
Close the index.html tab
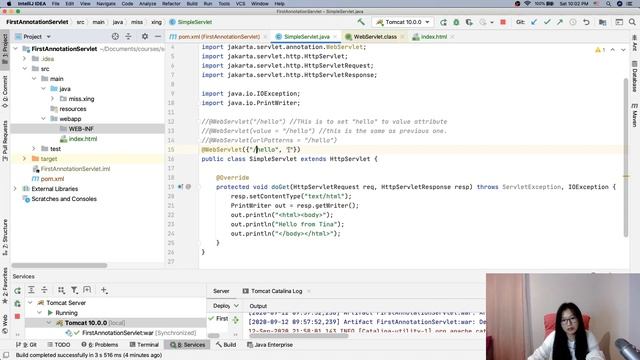tap(452, 37)
